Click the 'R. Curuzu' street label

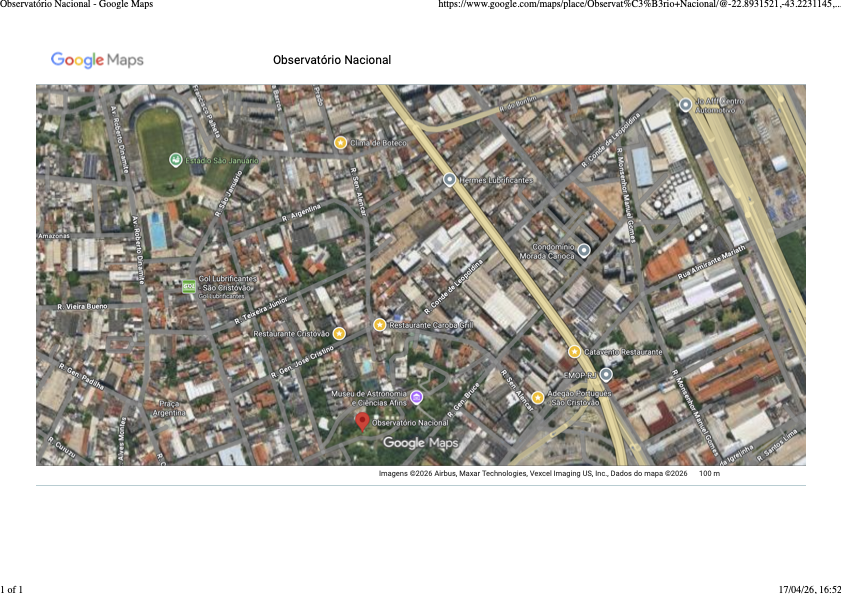61,447
